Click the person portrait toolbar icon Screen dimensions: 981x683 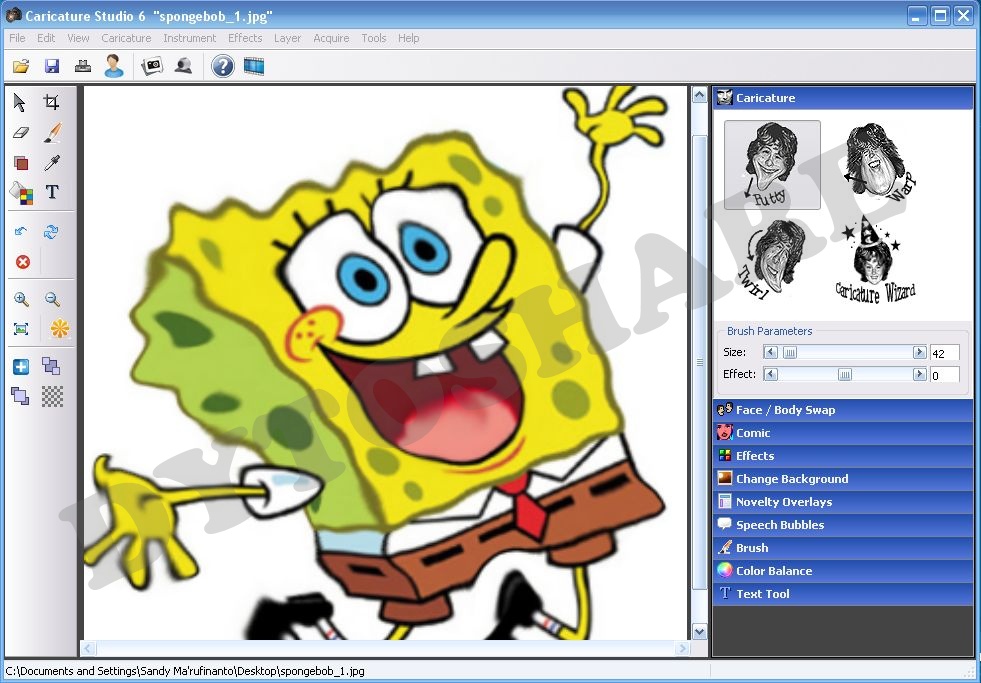tap(114, 66)
